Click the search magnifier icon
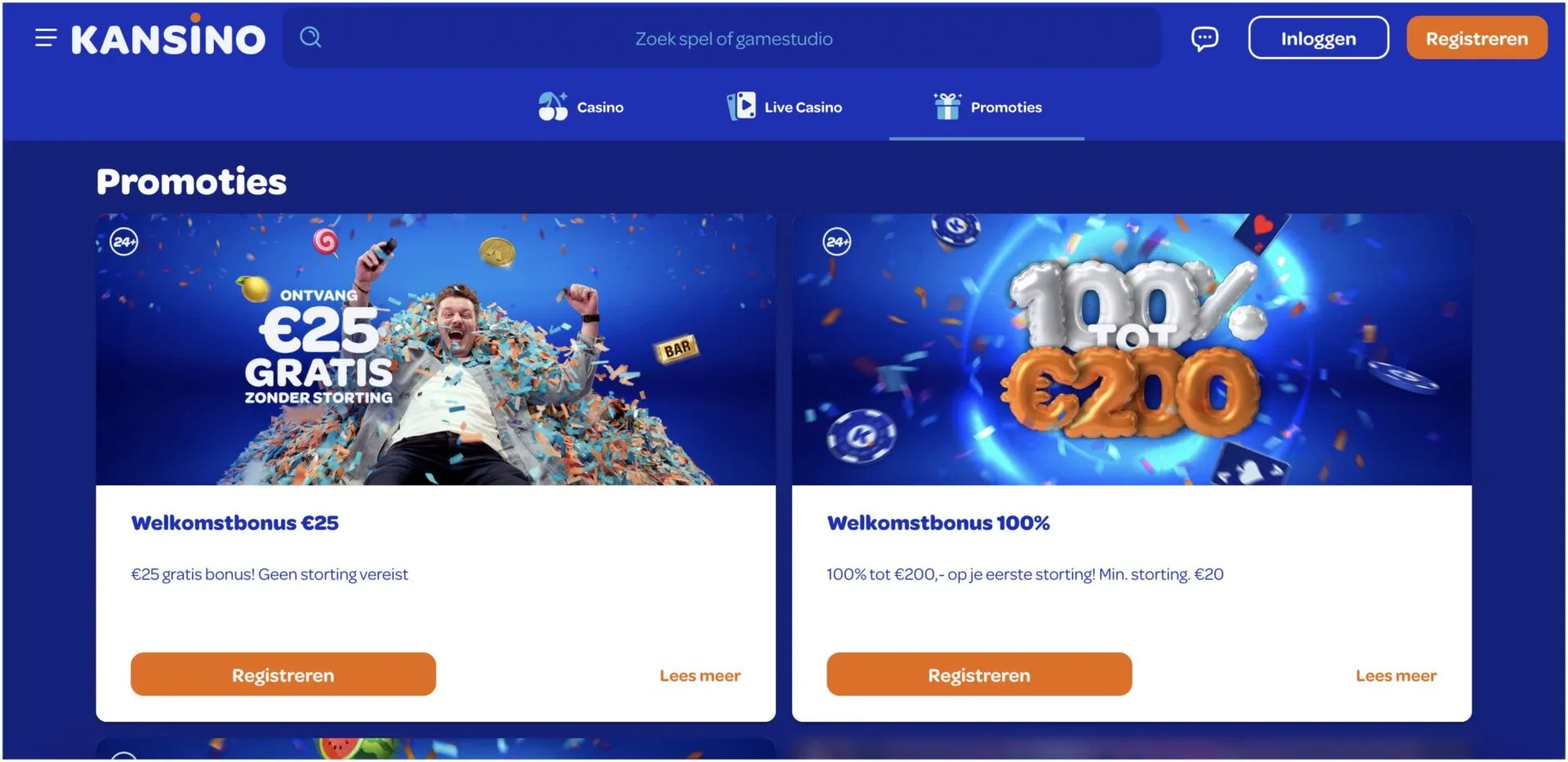 310,37
